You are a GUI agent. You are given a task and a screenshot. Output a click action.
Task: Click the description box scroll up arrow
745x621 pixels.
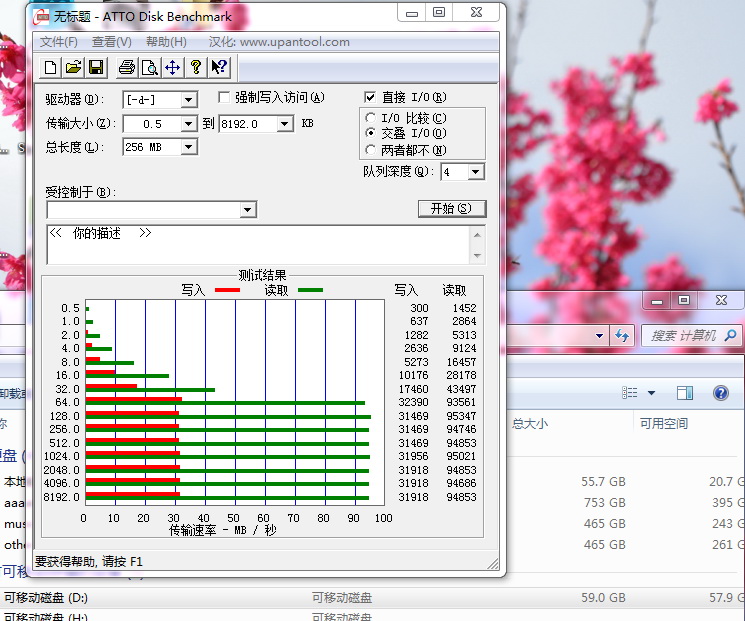(x=478, y=235)
